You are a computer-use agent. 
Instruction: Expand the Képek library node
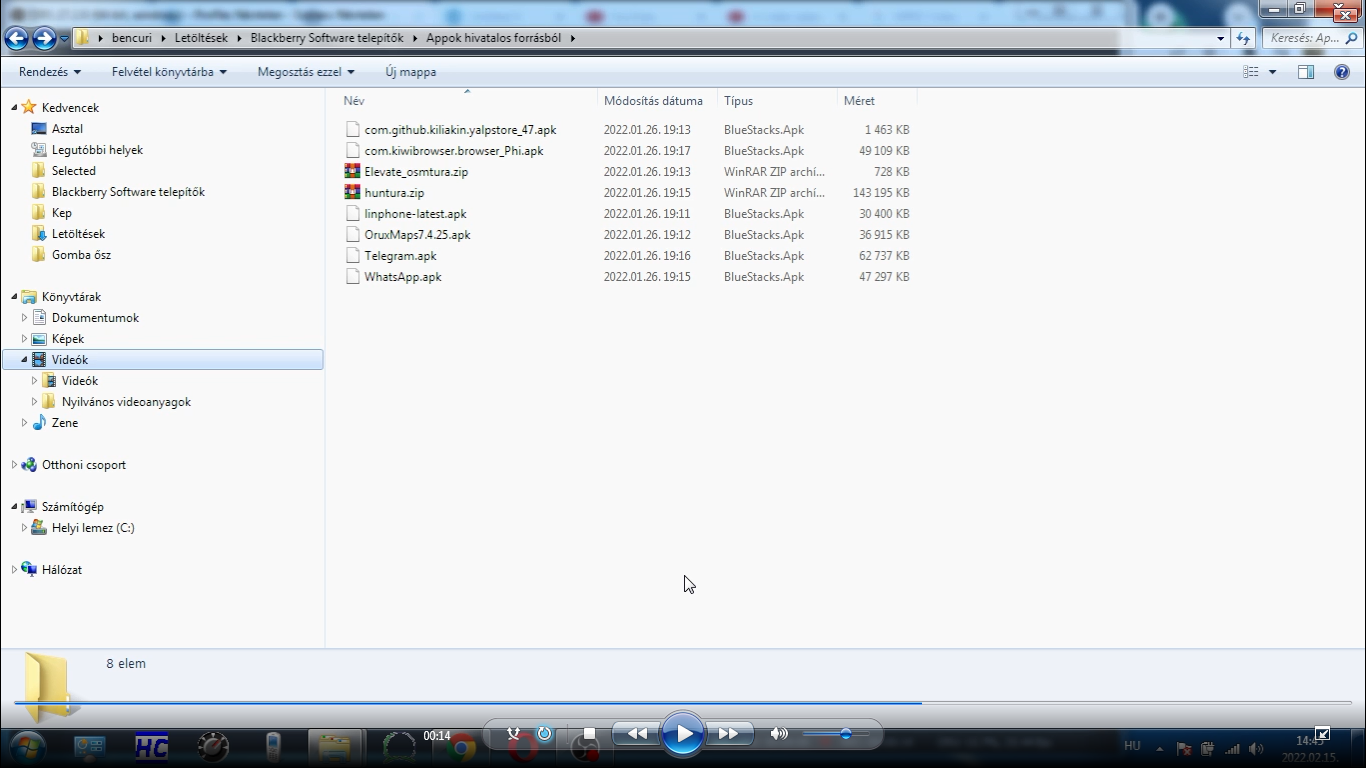click(24, 339)
